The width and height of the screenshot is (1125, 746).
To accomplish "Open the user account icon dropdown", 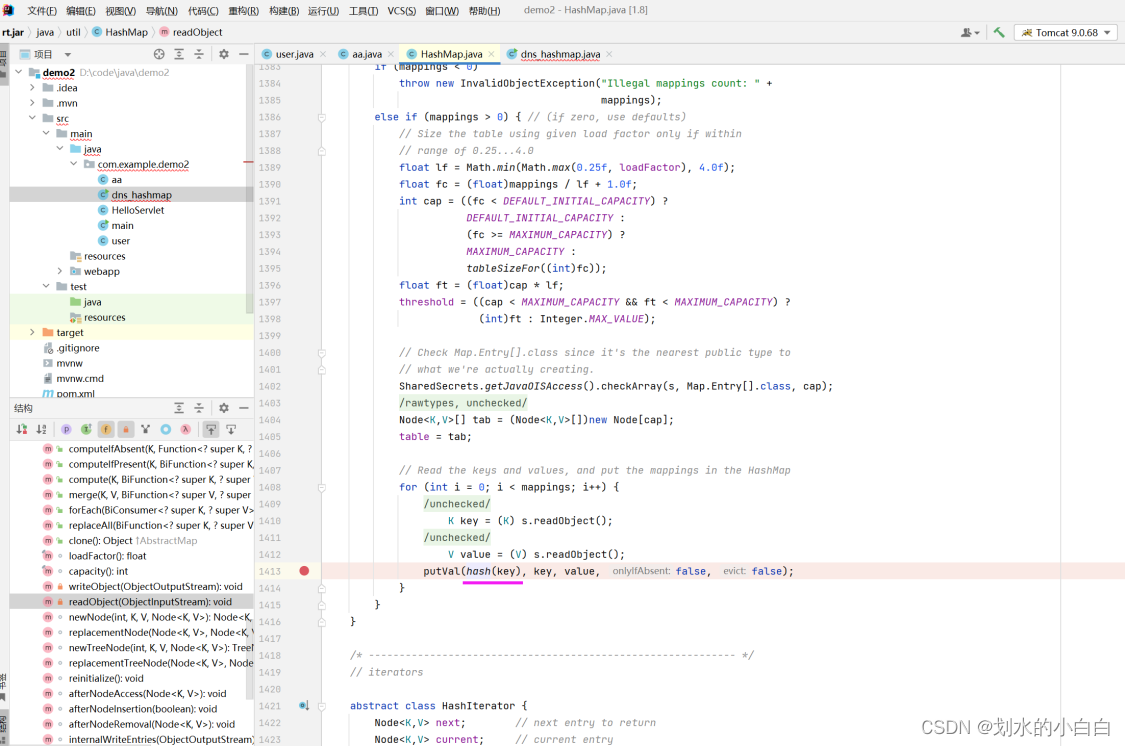I will point(970,32).
